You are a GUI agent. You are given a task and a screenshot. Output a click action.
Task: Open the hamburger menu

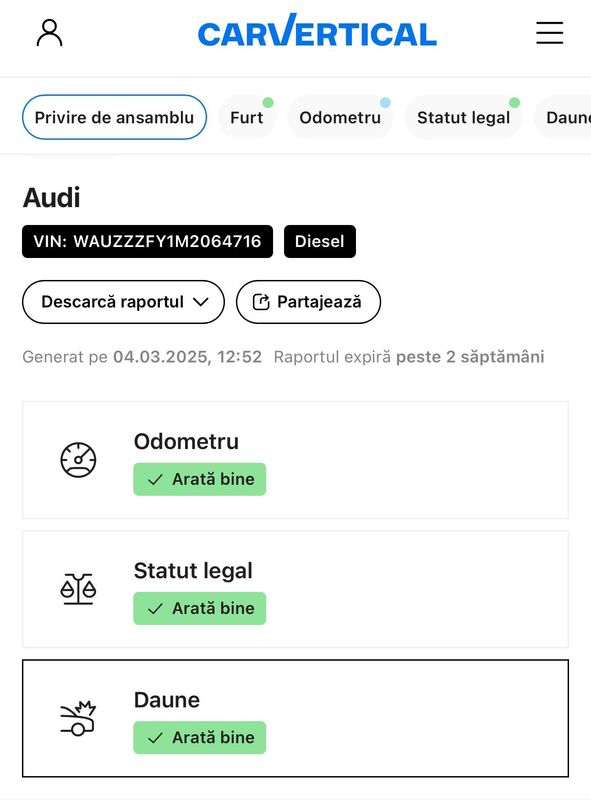pos(550,33)
